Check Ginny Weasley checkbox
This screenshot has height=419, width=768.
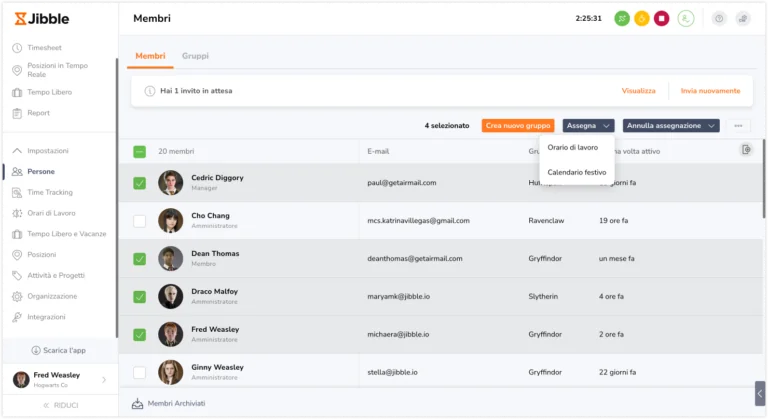(x=140, y=372)
